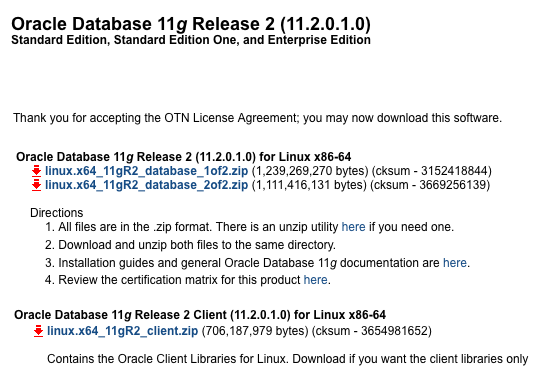The height and width of the screenshot is (377, 551).
Task: Click the OTN License Agreement thank-you sentence
Action: (258, 118)
